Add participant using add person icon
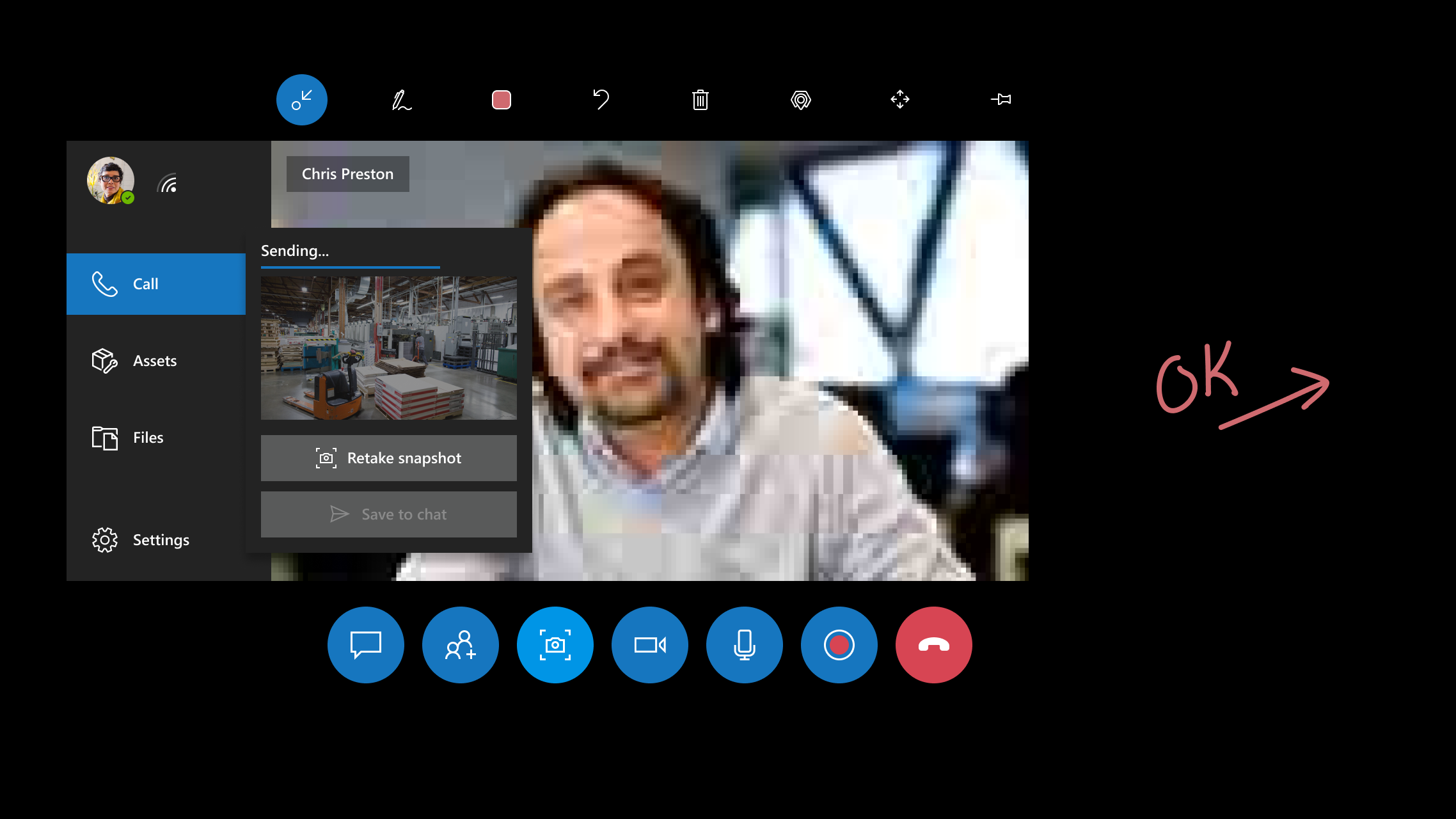The image size is (1456, 819). [460, 644]
